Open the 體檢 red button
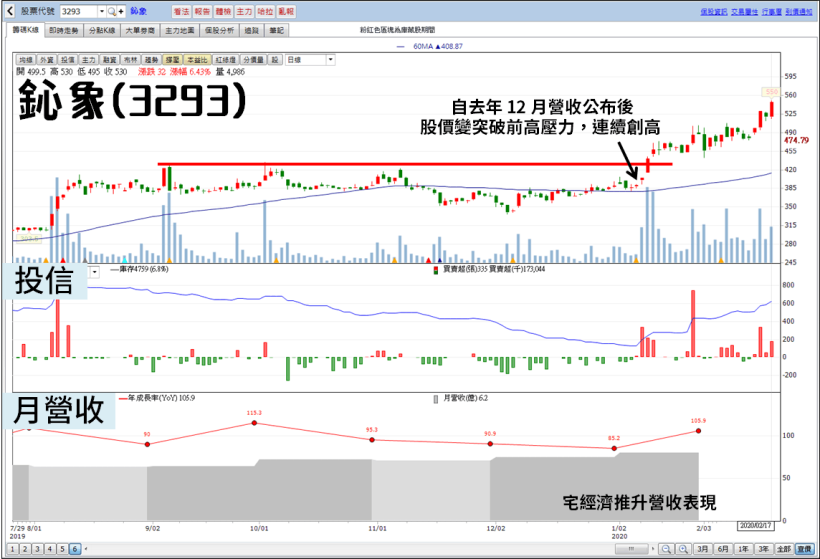820x559 pixels. (223, 12)
